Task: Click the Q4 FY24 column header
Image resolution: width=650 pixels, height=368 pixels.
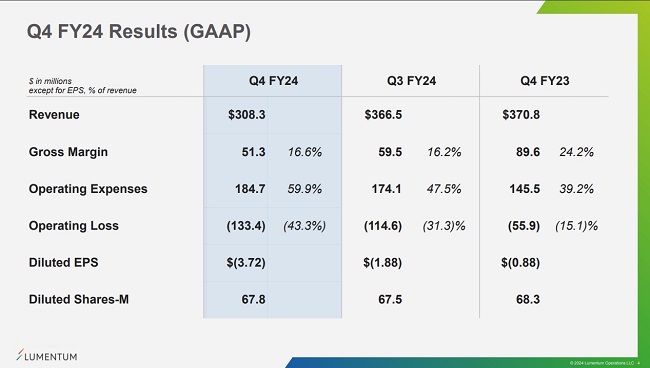Action: (x=273, y=80)
